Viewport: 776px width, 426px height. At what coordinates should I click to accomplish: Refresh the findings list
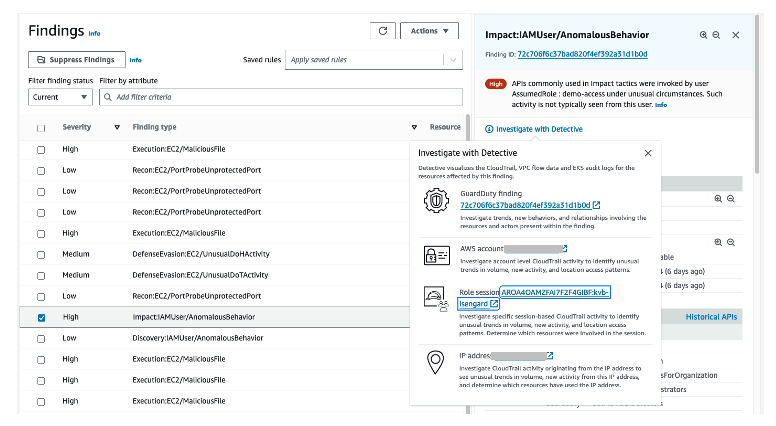pyautogui.click(x=383, y=31)
